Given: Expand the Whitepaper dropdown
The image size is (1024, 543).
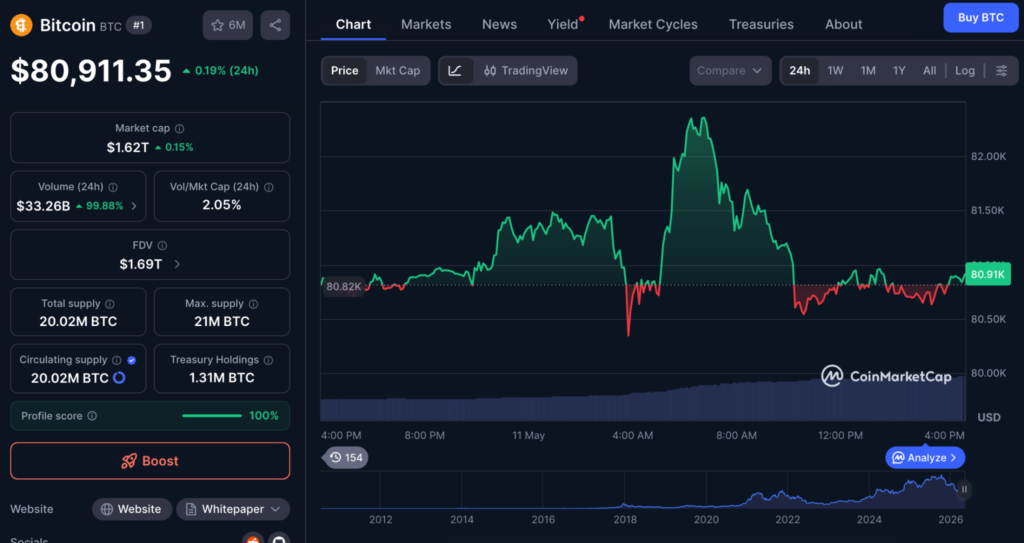Looking at the screenshot, I should pyautogui.click(x=233, y=509).
